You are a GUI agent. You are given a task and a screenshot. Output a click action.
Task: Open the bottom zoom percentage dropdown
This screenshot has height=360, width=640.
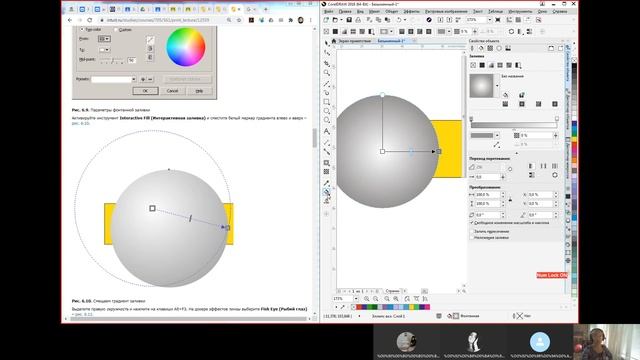coord(356,299)
